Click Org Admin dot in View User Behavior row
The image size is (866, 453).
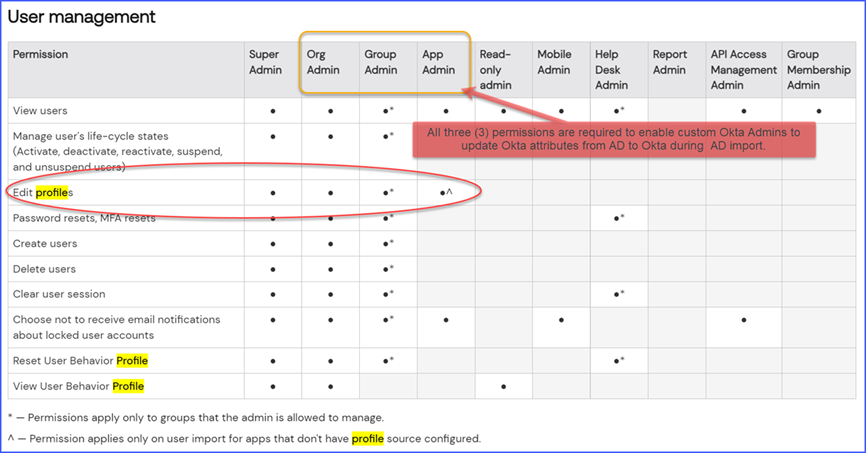[330, 387]
